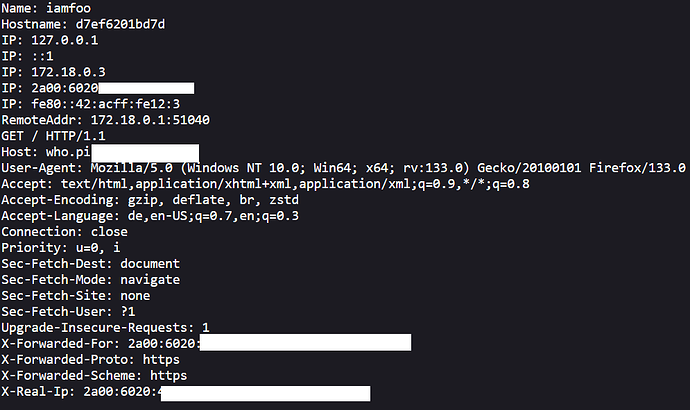Click the 'X-Forwarded-Proto: https' line

pyautogui.click(x=90, y=360)
